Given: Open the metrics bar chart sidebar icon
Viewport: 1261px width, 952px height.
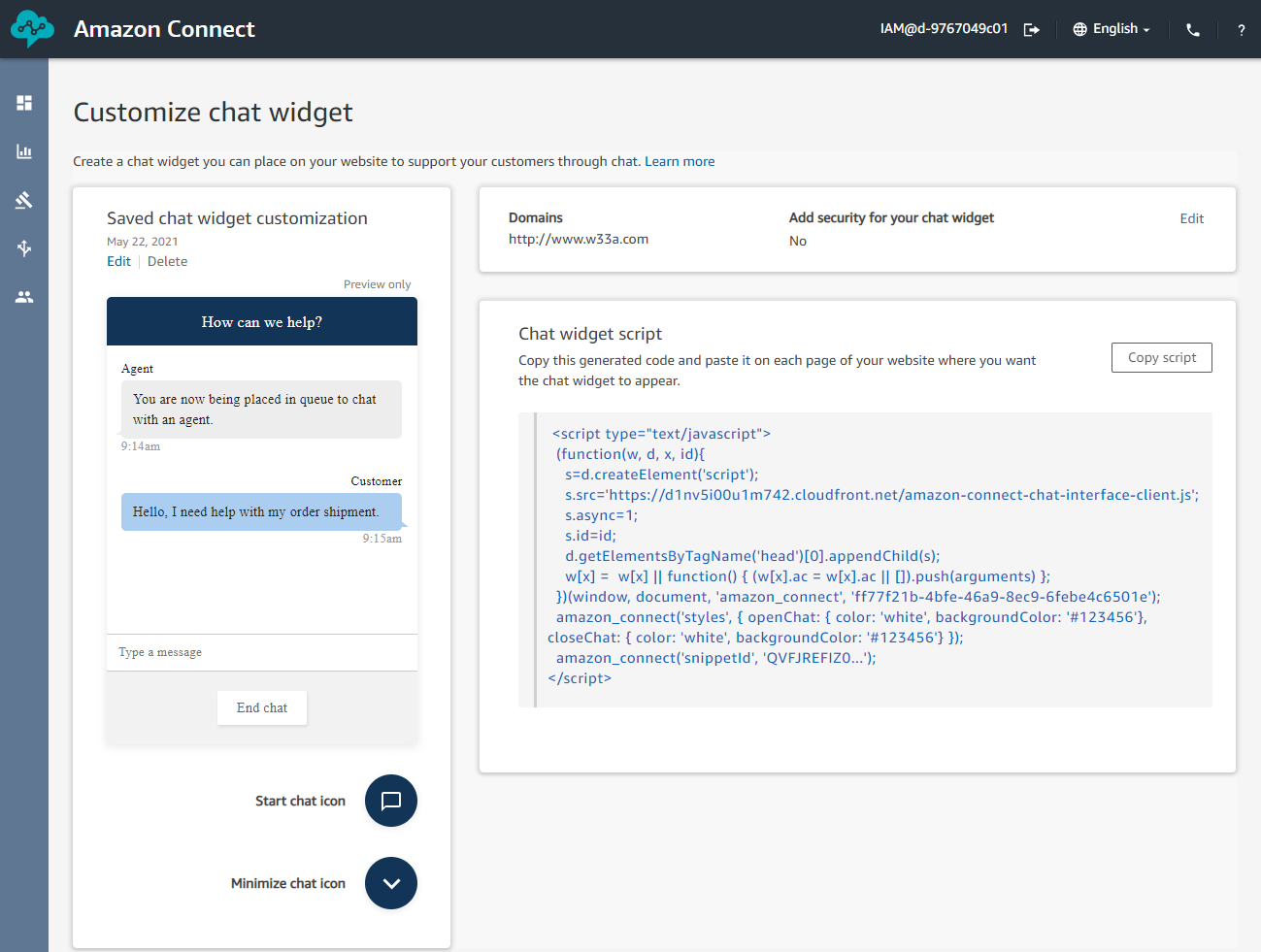Looking at the screenshot, I should point(24,151).
